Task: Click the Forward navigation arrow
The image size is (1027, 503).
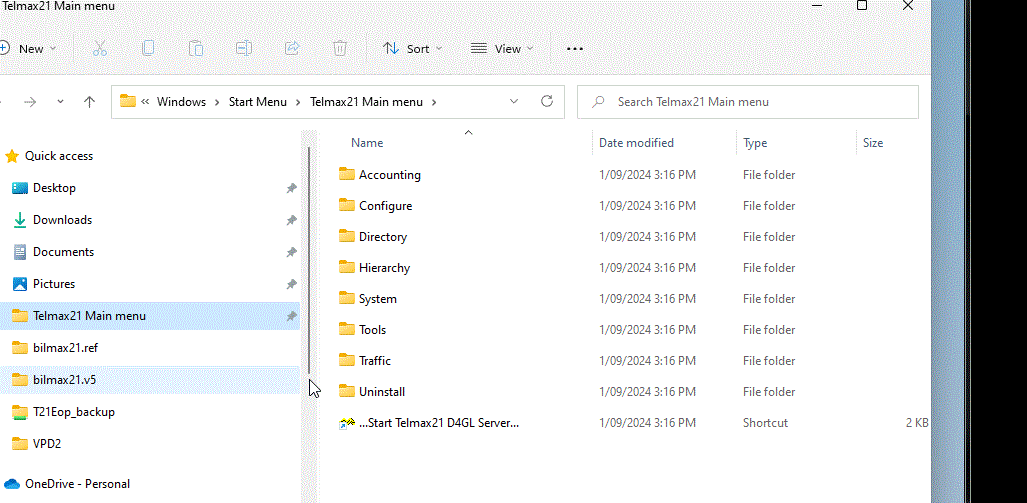Action: 29,102
